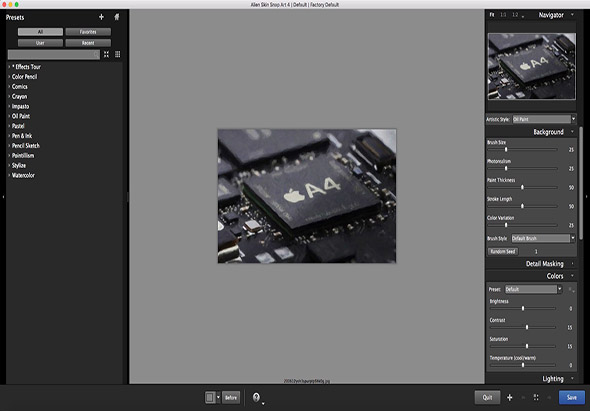Viewport: 590px width, 411px height.
Task: Click the preset search input field
Action: point(54,55)
